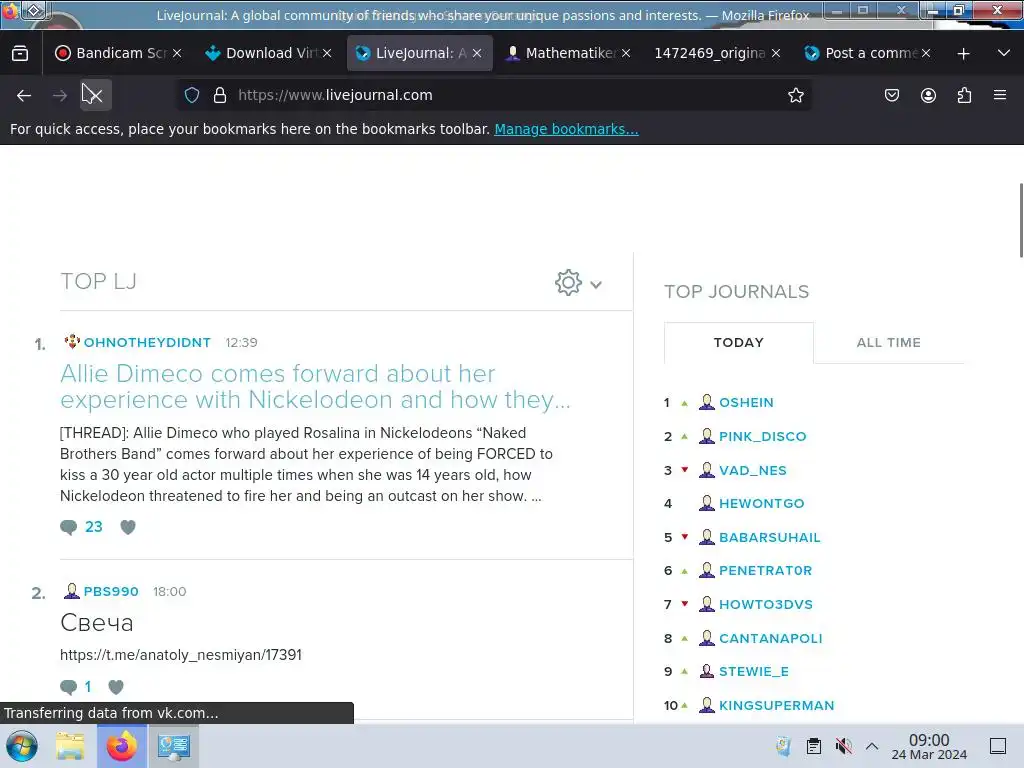Open BABARSUHAIL journal link

click(769, 537)
